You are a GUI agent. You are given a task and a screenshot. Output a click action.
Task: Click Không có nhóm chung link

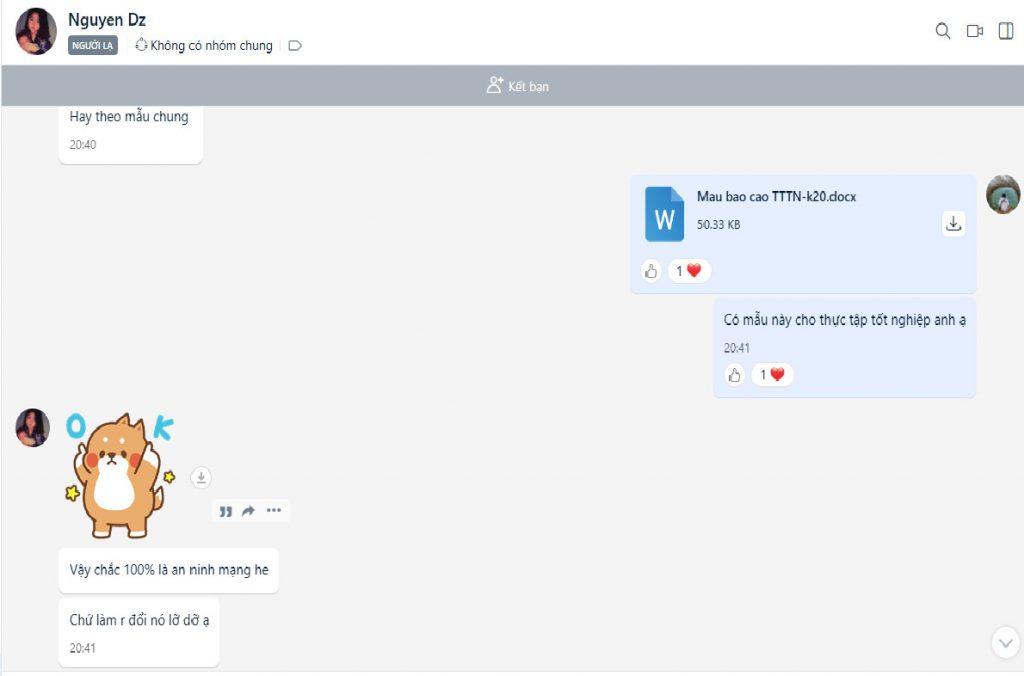click(x=205, y=45)
